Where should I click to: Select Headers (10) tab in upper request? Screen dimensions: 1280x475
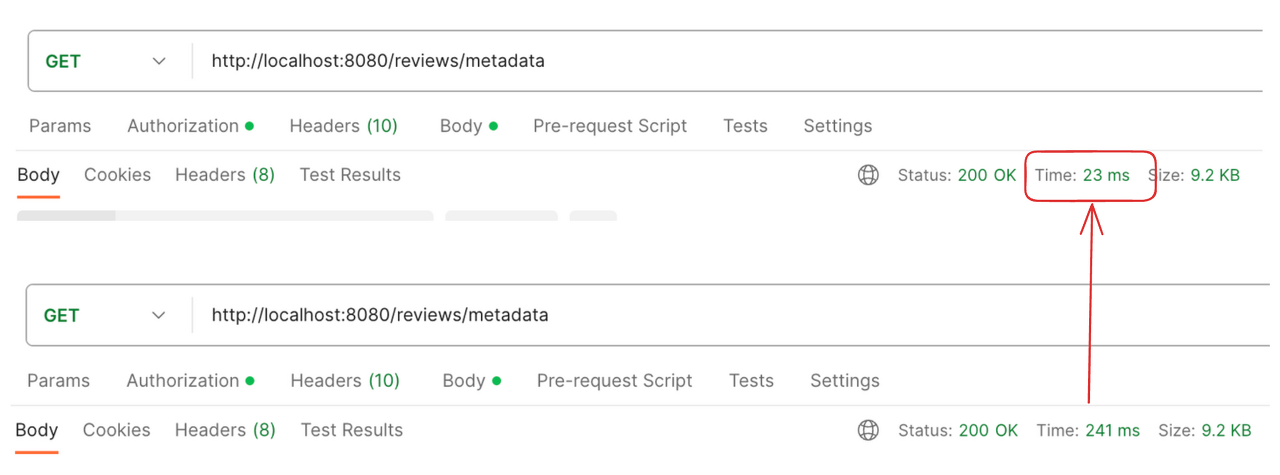pos(343,126)
